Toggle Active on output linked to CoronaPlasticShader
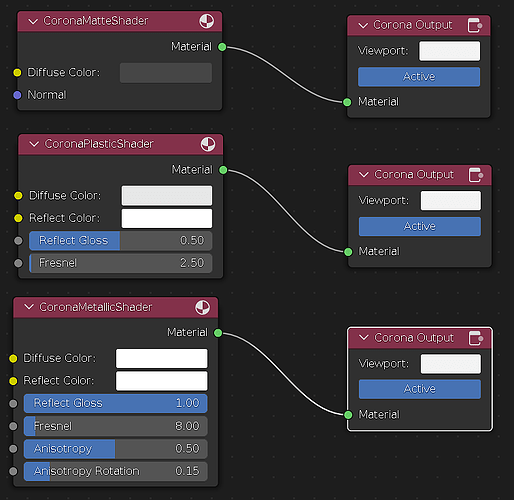The image size is (514, 500). (420, 226)
